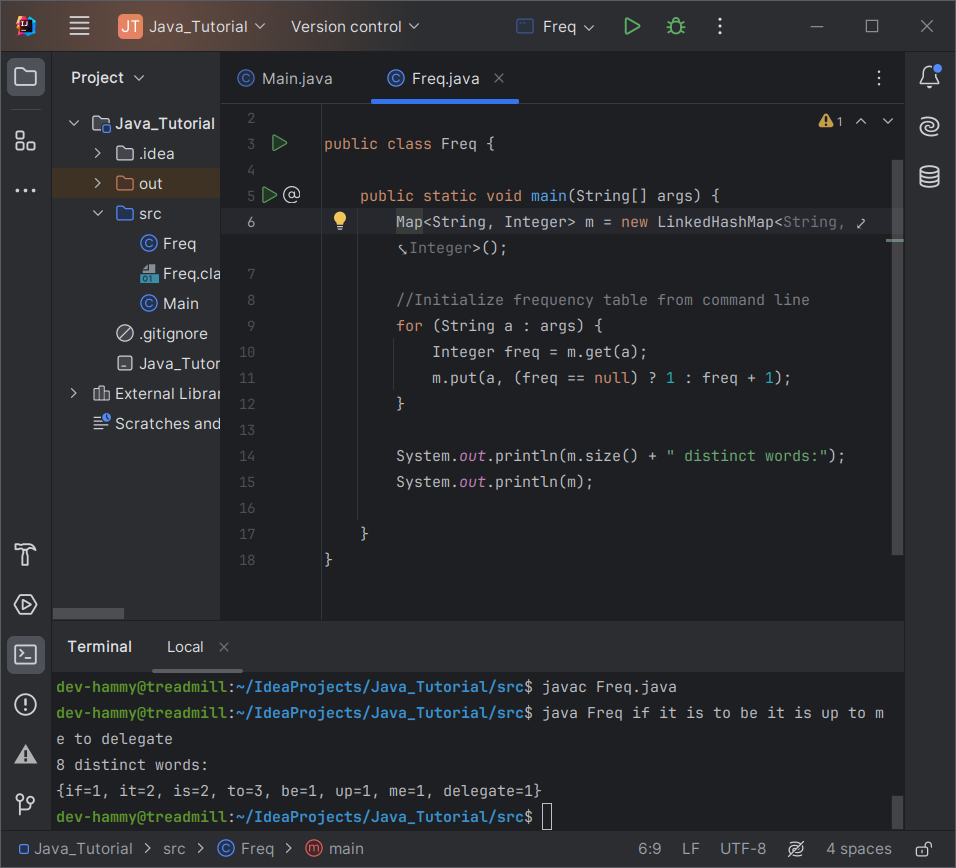Open the Database tool window
The width and height of the screenshot is (956, 868).
click(x=929, y=177)
